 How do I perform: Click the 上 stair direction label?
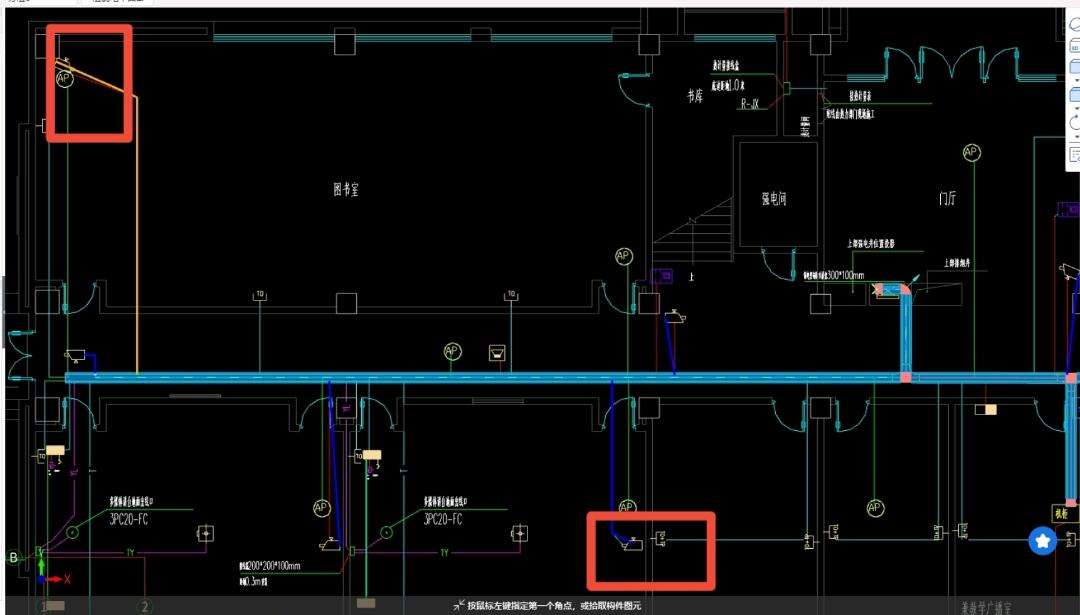pos(691,277)
